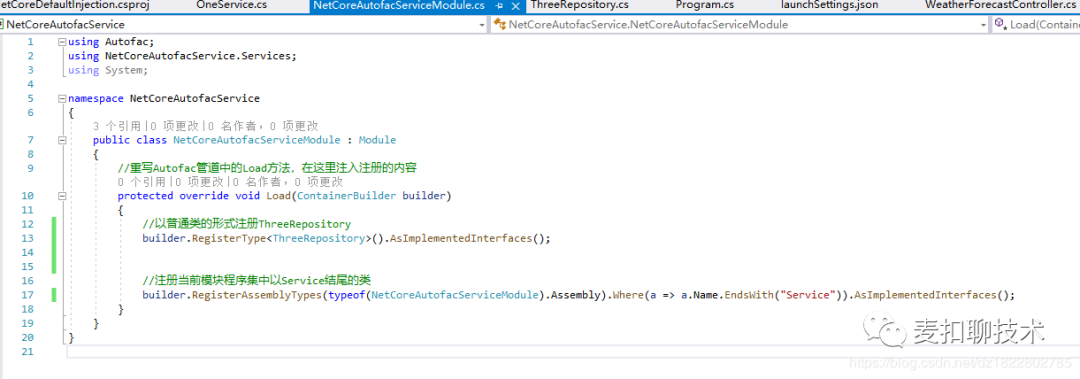Open the launchSettings.json tab
This screenshot has width=1080, height=379.
pyautogui.click(x=830, y=6)
